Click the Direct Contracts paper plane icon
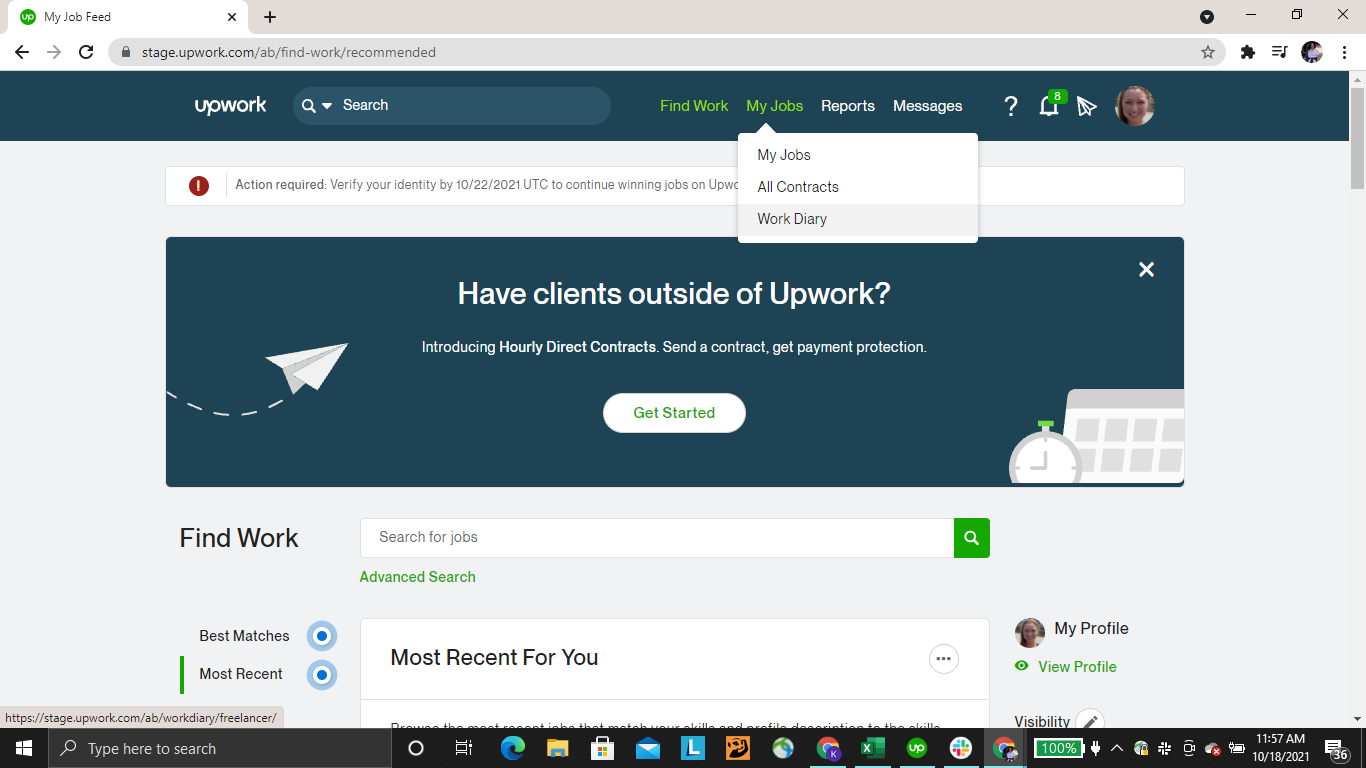Screen dimensions: 1366x768 [1087, 106]
